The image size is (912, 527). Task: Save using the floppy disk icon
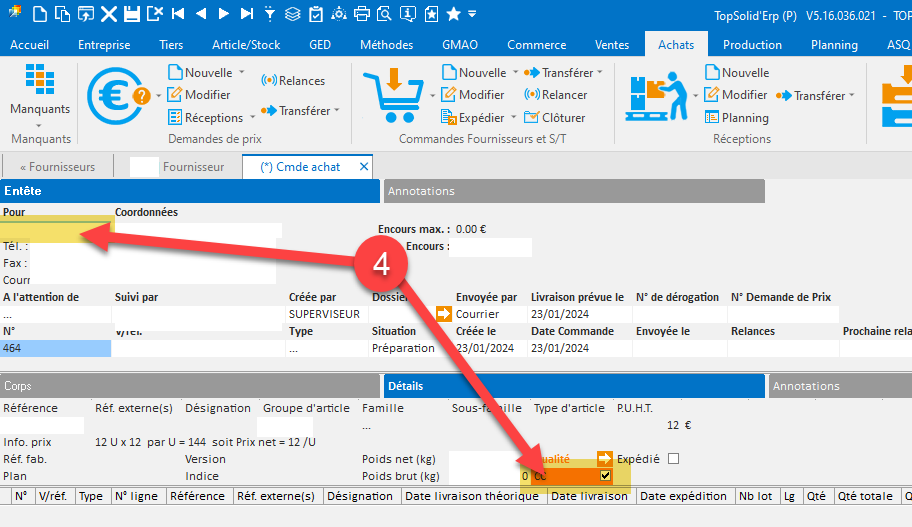tap(132, 13)
